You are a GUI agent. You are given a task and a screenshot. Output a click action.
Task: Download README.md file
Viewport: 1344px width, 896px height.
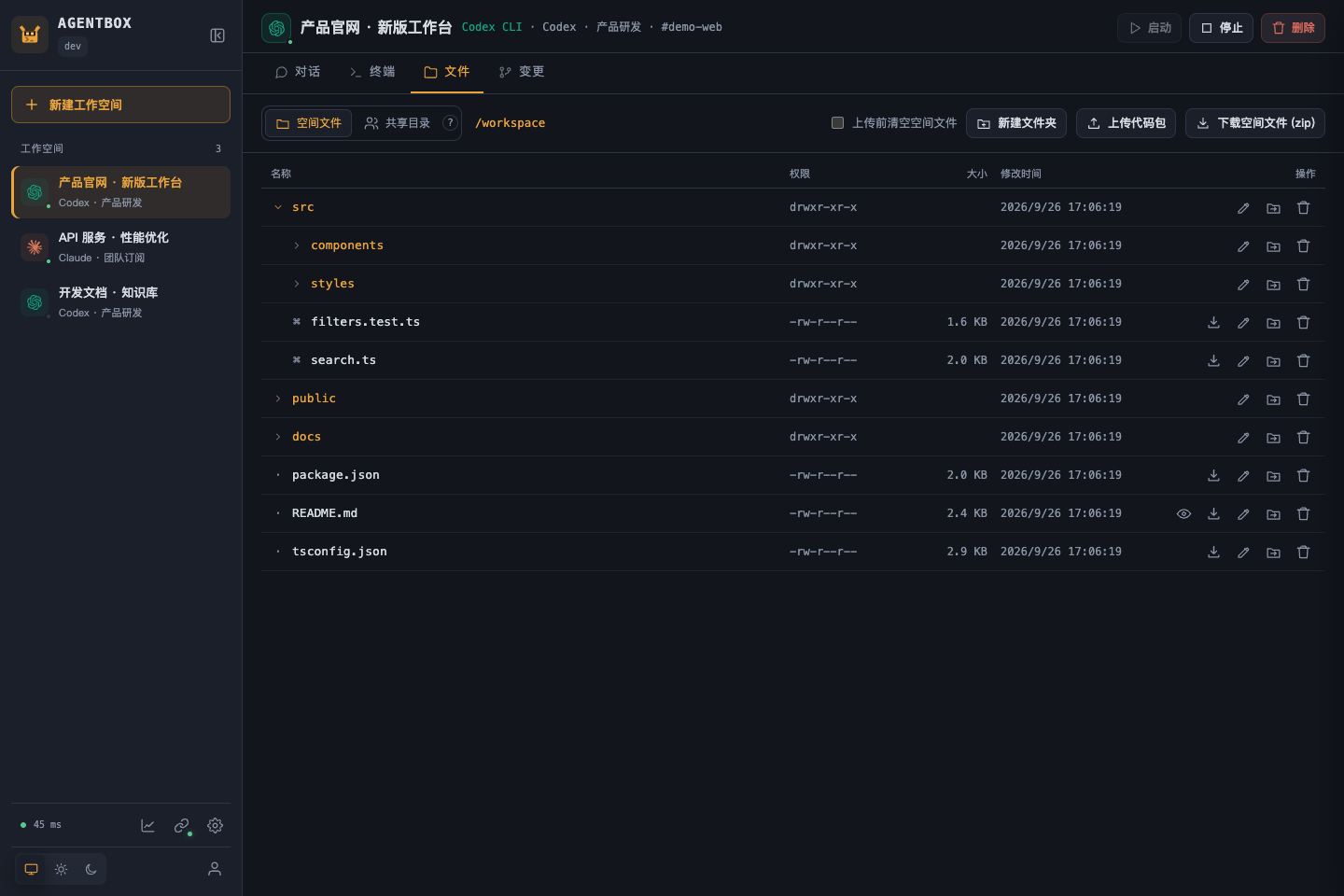pos(1213,513)
